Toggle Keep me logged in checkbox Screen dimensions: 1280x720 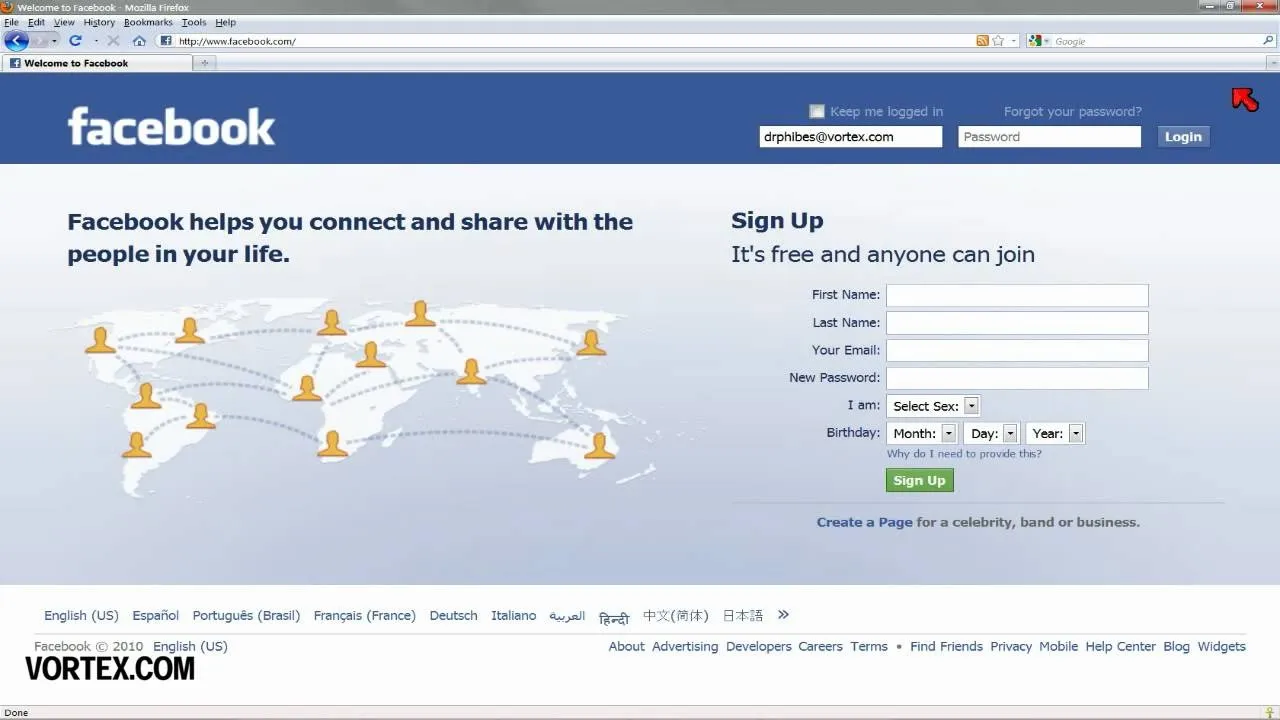pos(817,111)
